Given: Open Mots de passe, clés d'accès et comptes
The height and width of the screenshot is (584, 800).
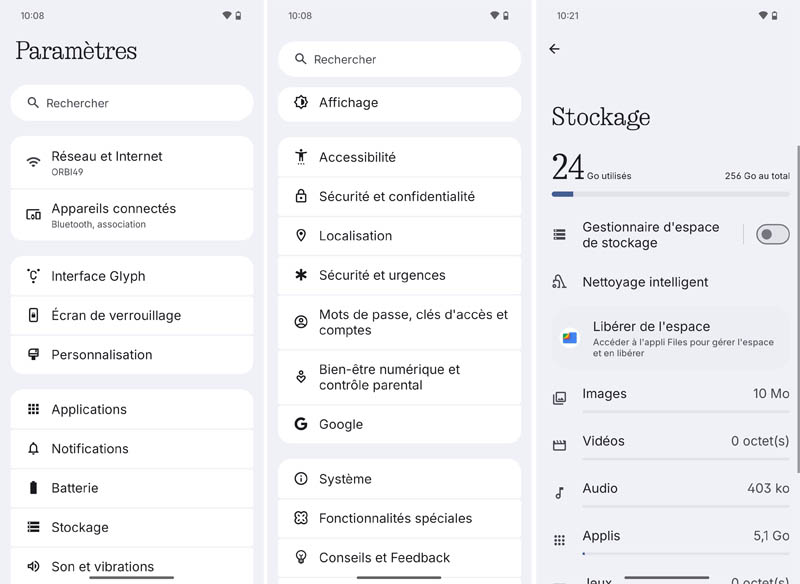Looking at the screenshot, I should [x=399, y=322].
